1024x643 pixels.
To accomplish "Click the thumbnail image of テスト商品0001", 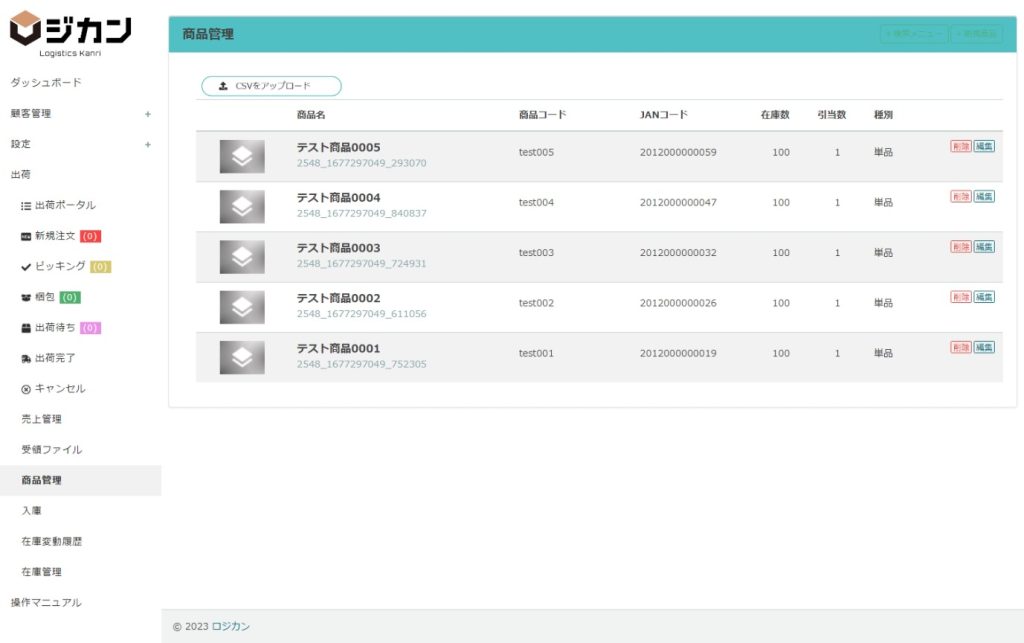I will (x=242, y=357).
